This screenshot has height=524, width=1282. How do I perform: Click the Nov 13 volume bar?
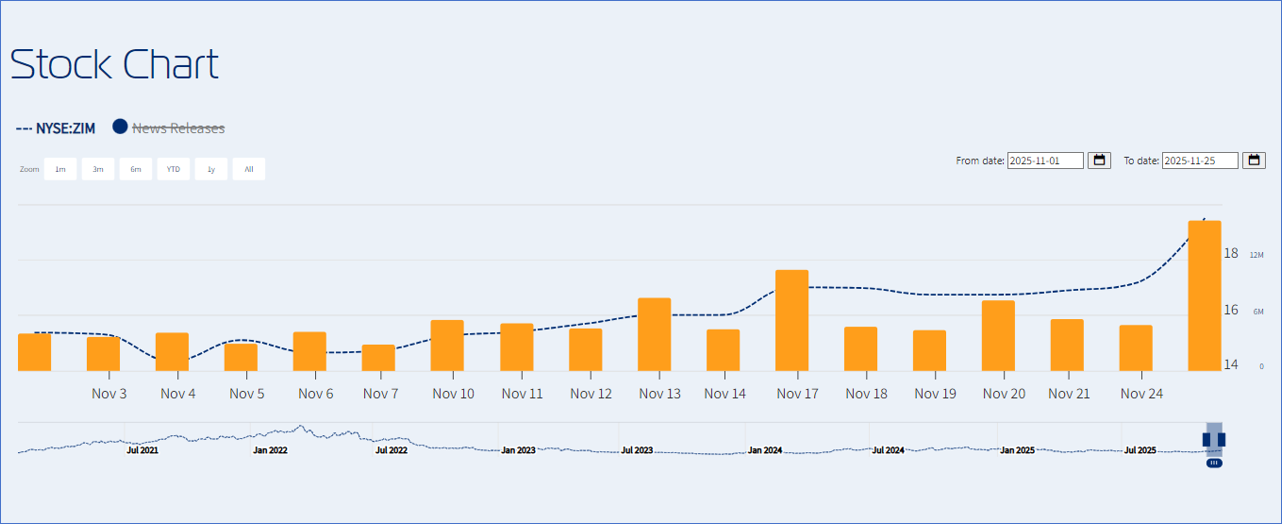[654, 334]
